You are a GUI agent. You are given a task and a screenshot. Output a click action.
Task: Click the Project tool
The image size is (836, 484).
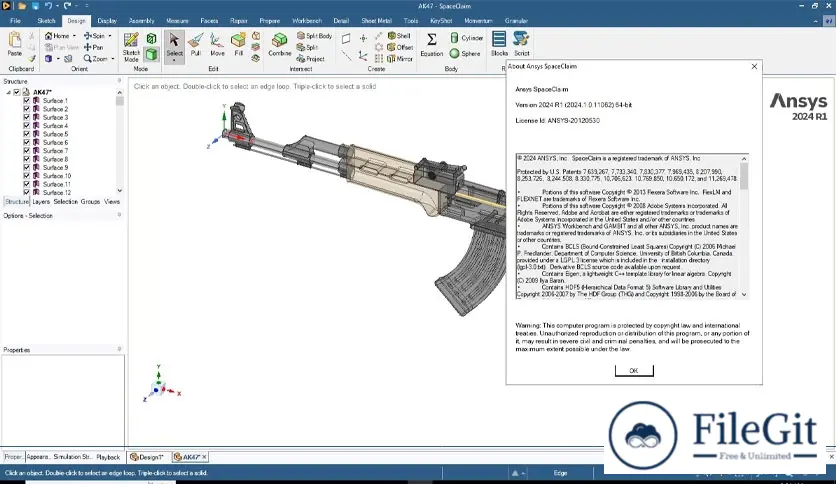point(311,59)
